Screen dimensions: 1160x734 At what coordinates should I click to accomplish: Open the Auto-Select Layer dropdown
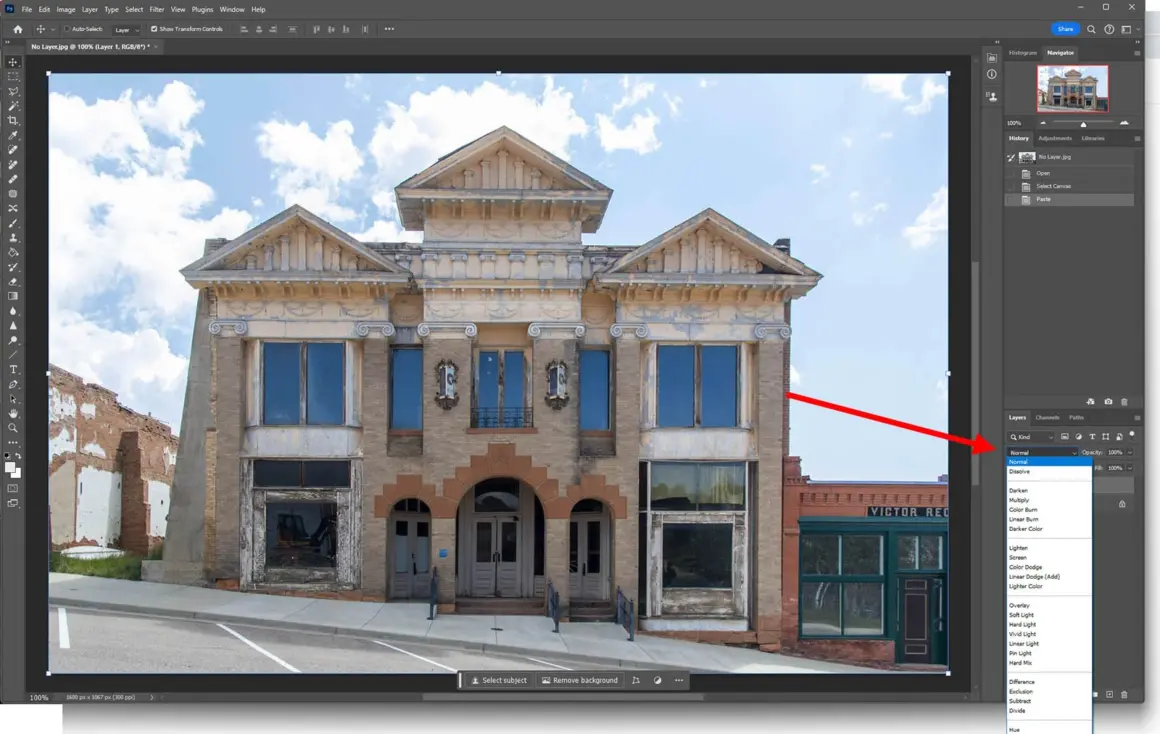(126, 30)
